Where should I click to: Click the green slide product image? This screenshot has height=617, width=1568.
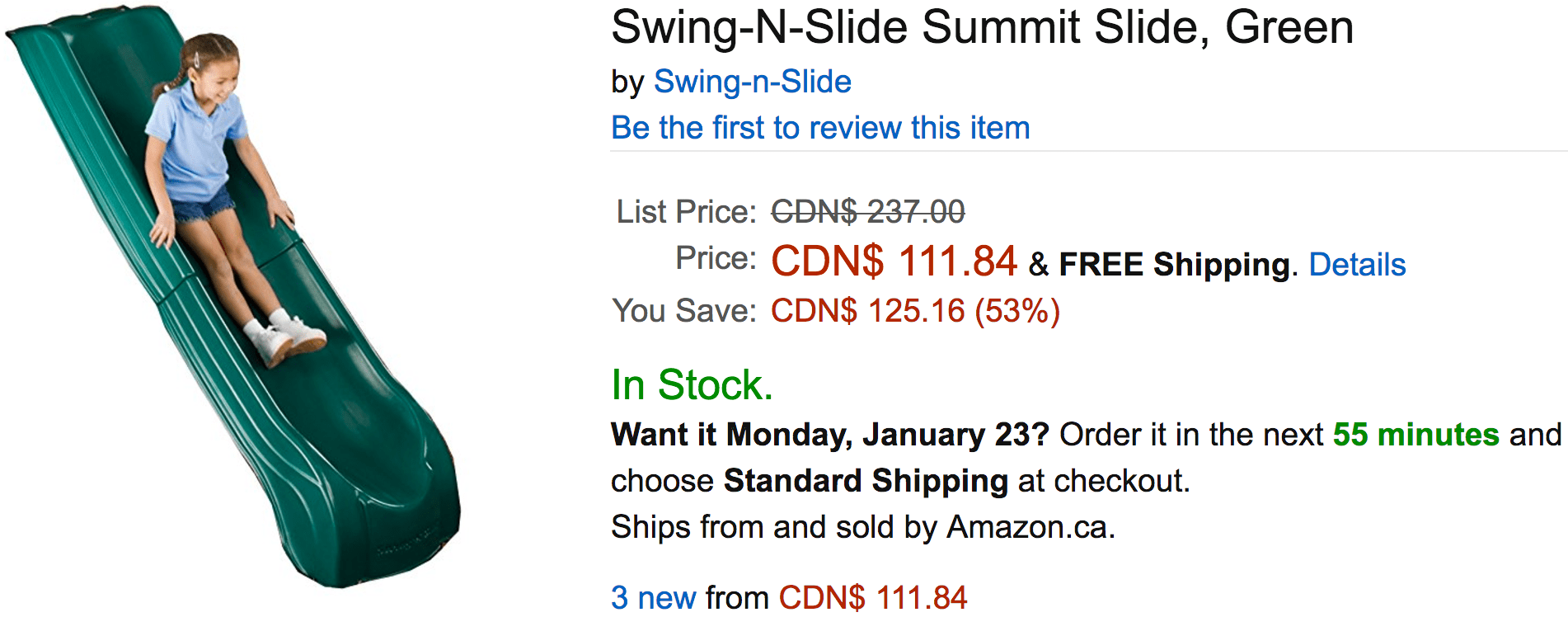pyautogui.click(x=233, y=297)
